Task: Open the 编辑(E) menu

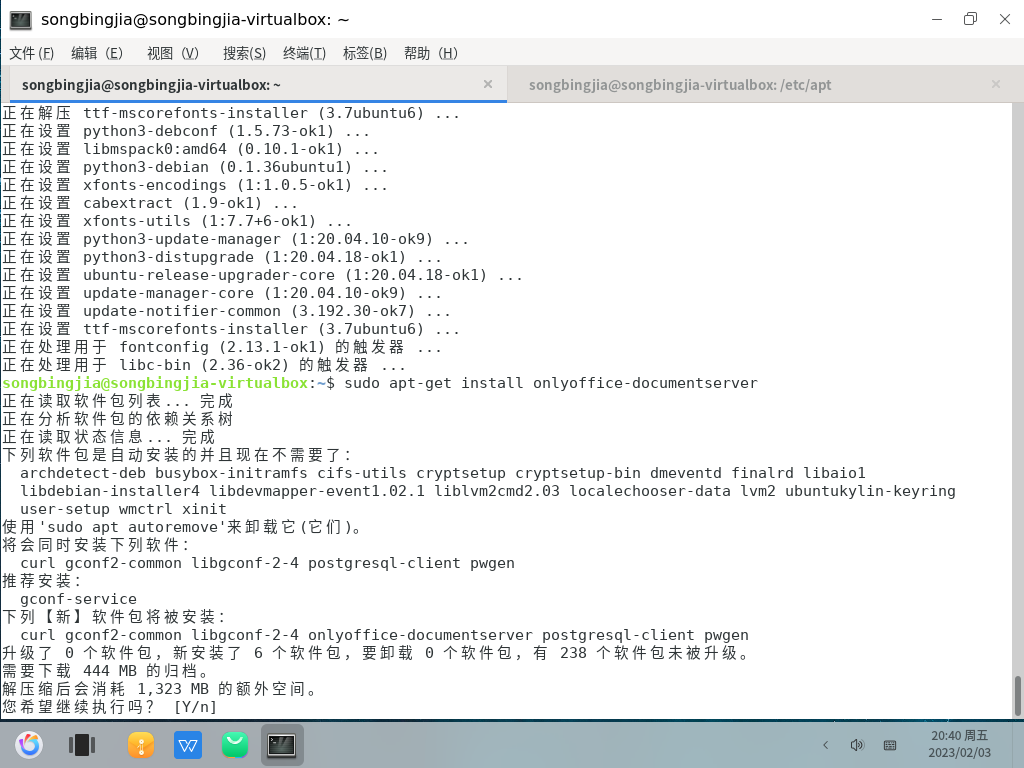Action: [x=97, y=53]
